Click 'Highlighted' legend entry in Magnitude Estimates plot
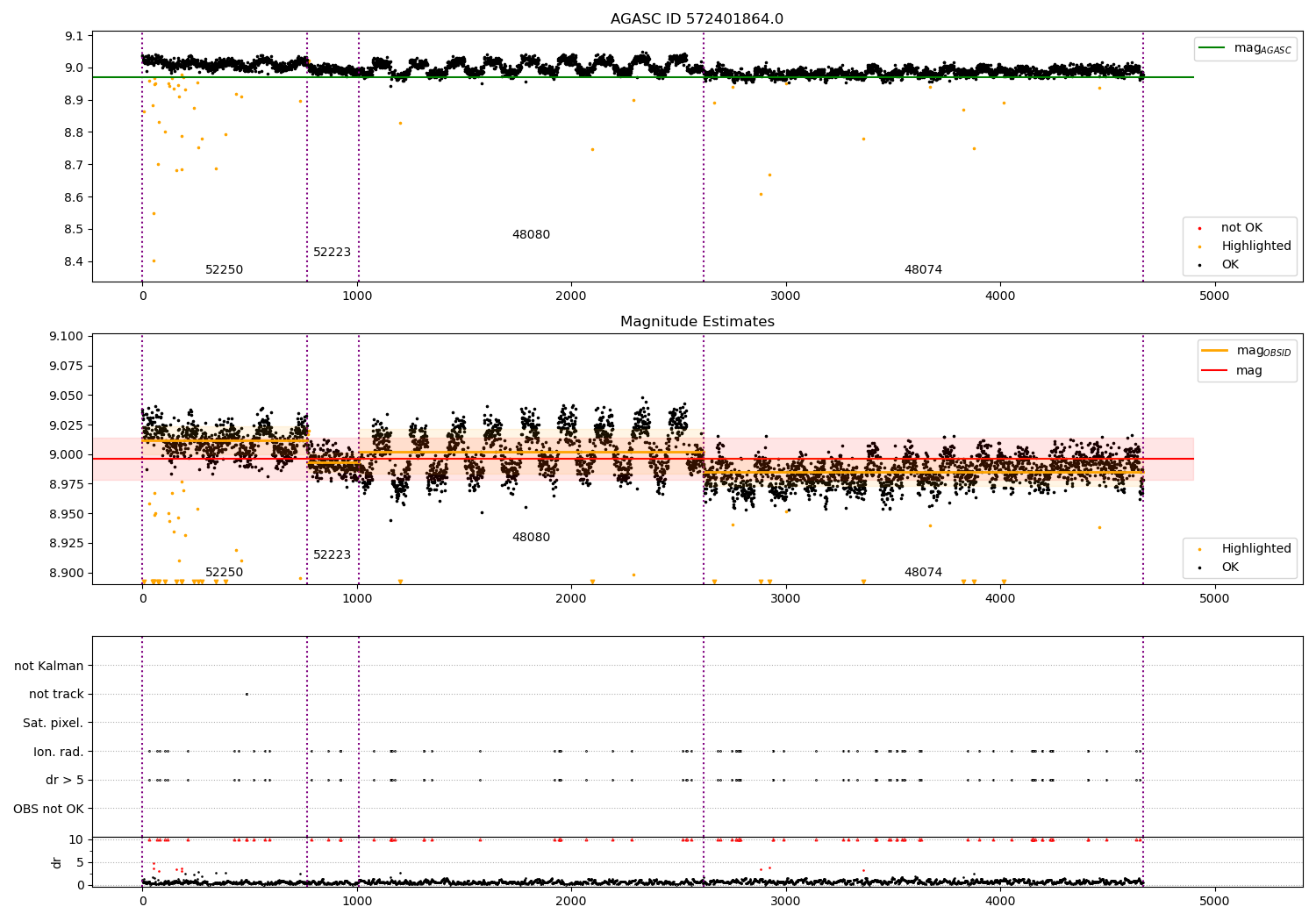The width and height of the screenshot is (1316, 921). pos(1256,549)
